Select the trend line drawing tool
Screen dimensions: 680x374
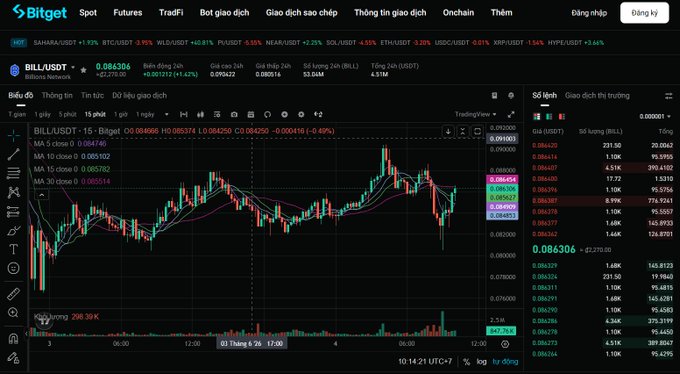pyautogui.click(x=13, y=154)
